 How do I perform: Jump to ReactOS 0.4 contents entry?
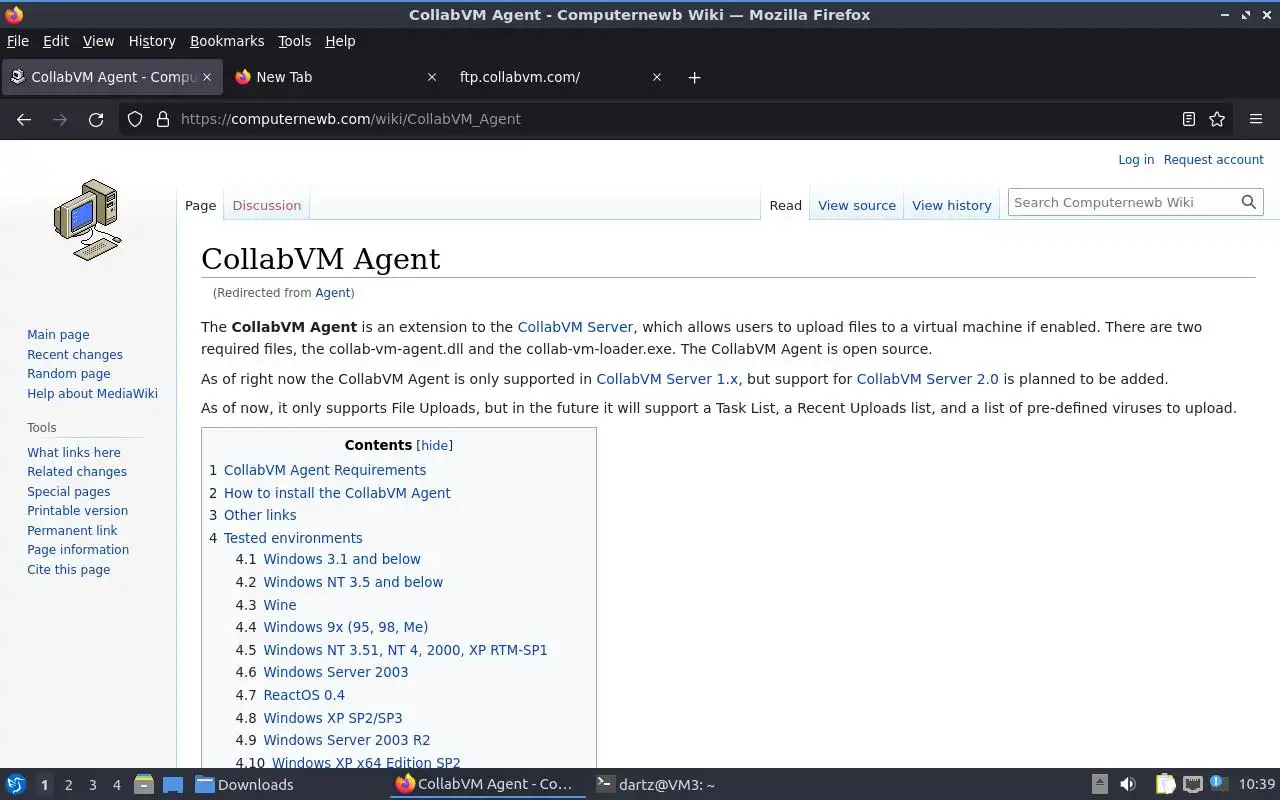click(304, 695)
